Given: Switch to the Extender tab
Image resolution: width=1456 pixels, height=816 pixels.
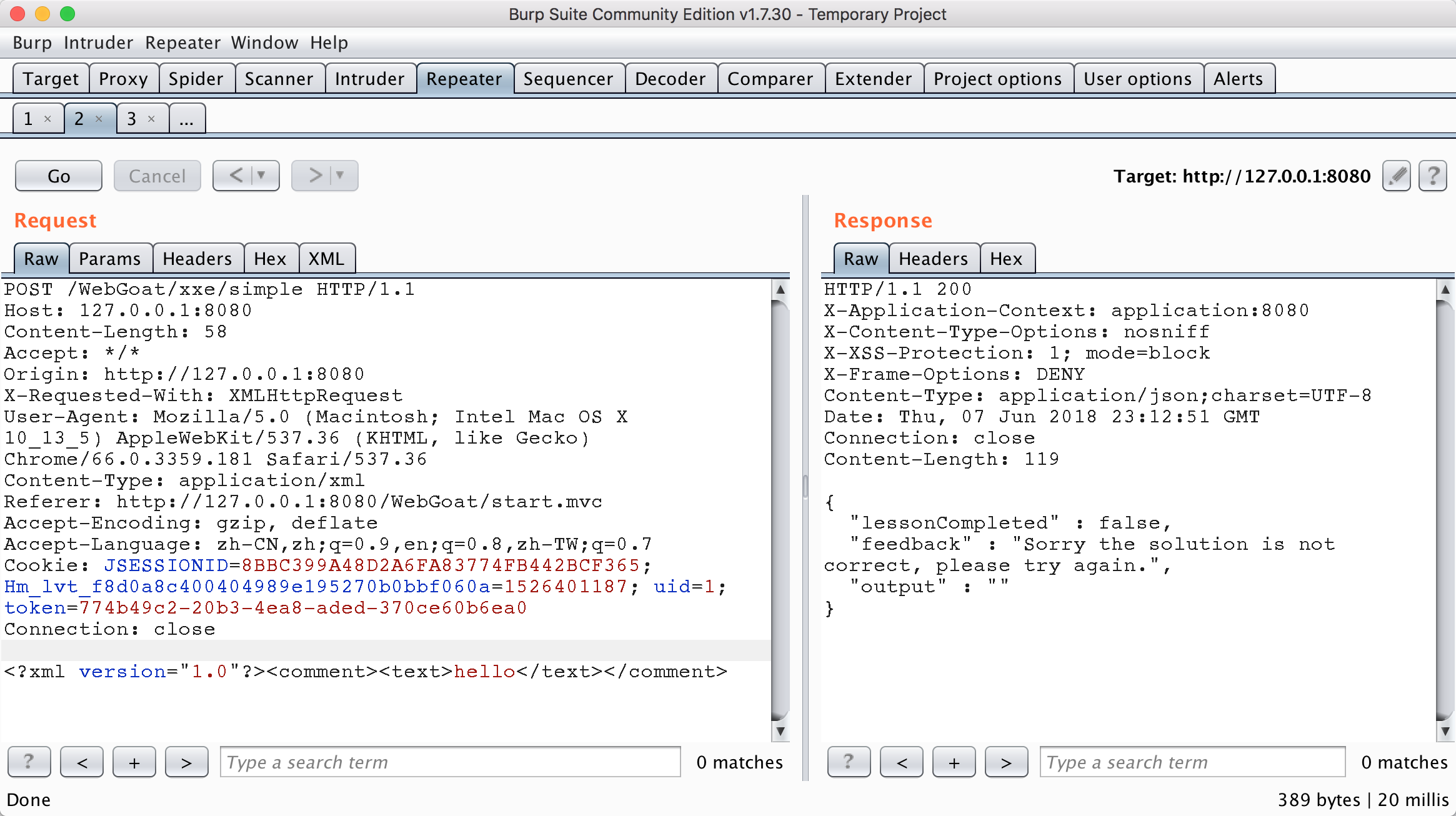Looking at the screenshot, I should pos(874,79).
